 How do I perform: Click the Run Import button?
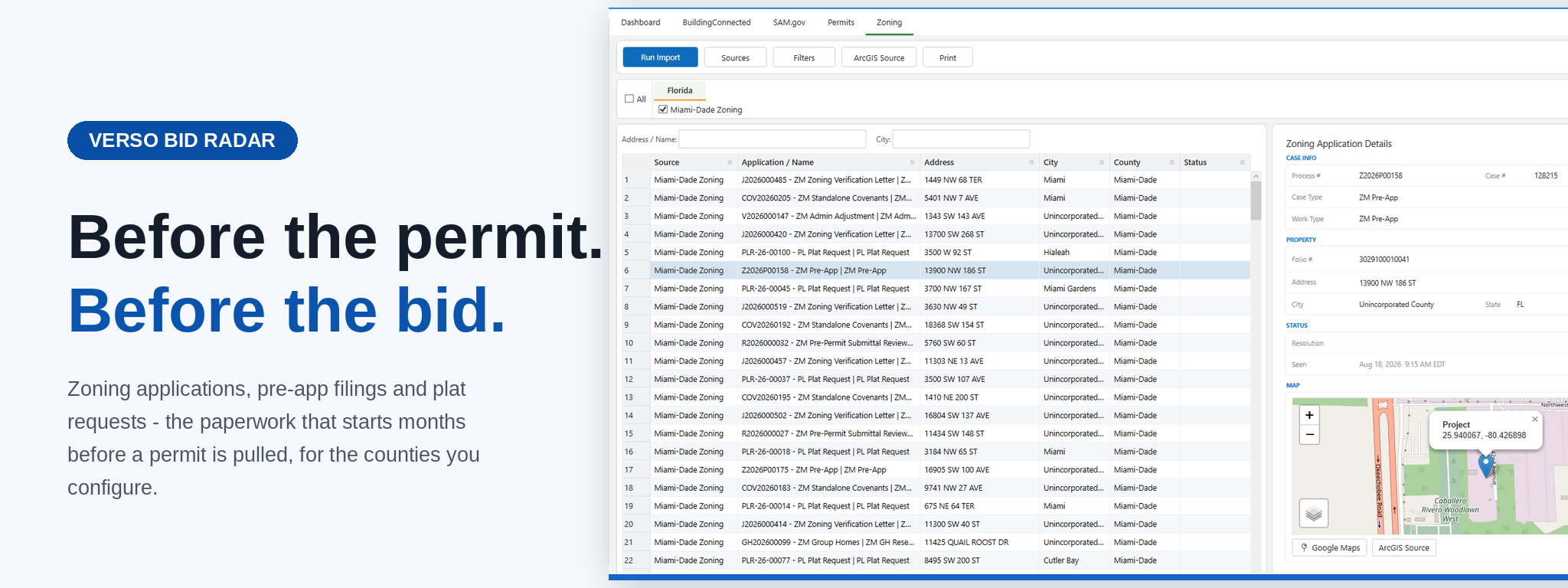(660, 57)
